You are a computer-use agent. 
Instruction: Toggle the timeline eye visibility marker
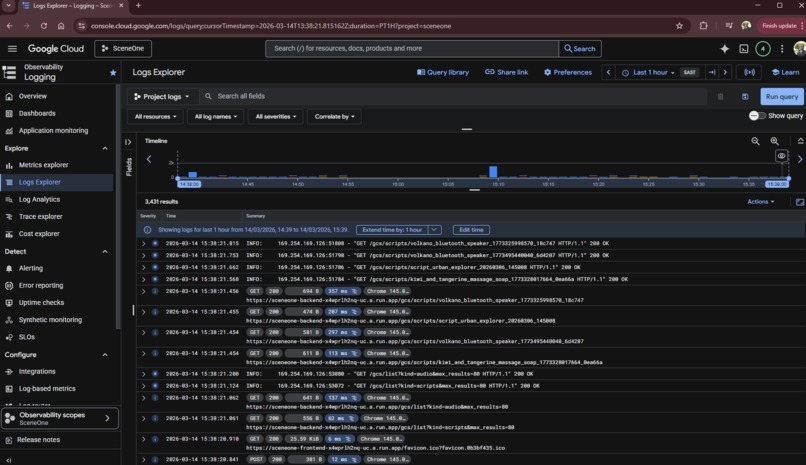[x=781, y=156]
